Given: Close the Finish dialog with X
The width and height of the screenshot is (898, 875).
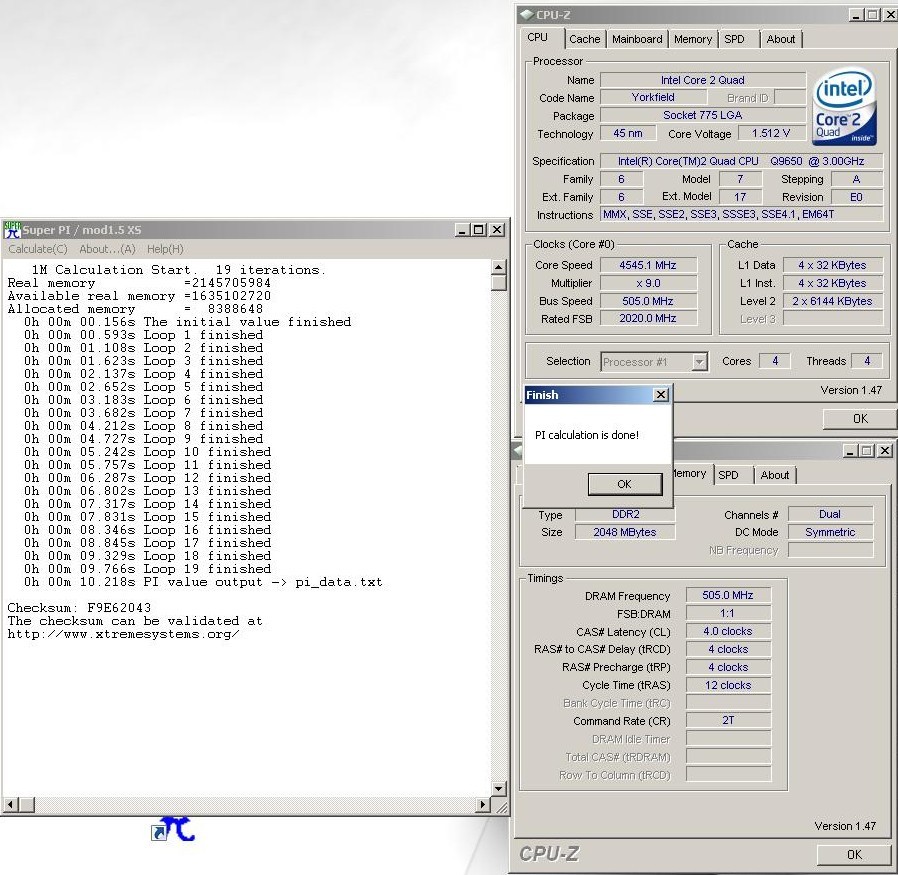Looking at the screenshot, I should [661, 395].
